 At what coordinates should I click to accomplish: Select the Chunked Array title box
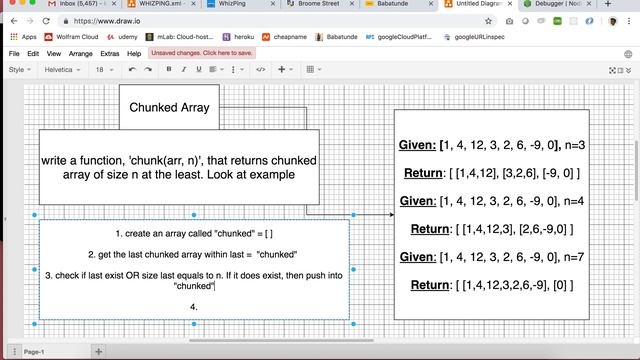pos(169,107)
